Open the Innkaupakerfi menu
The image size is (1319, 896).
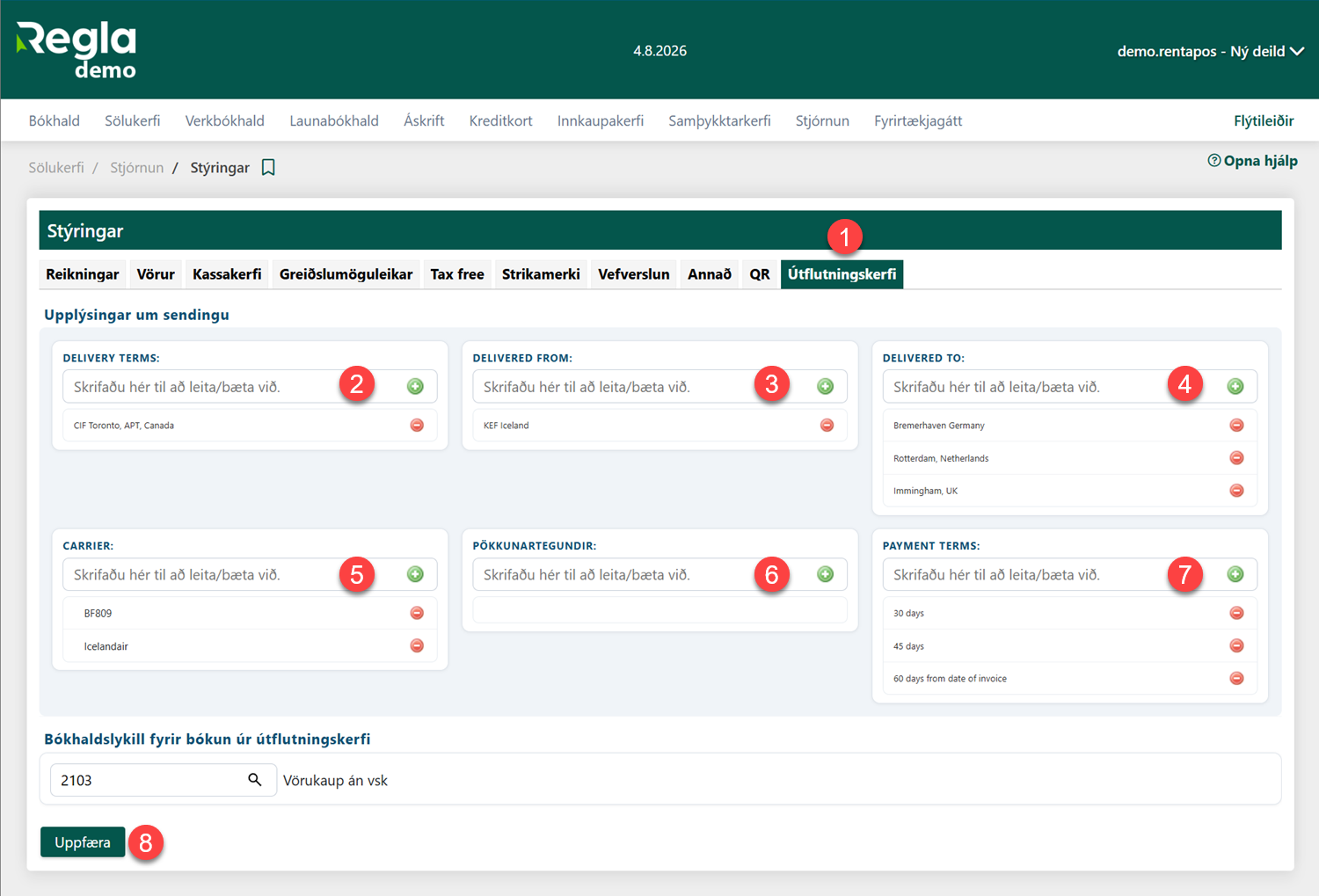601,121
